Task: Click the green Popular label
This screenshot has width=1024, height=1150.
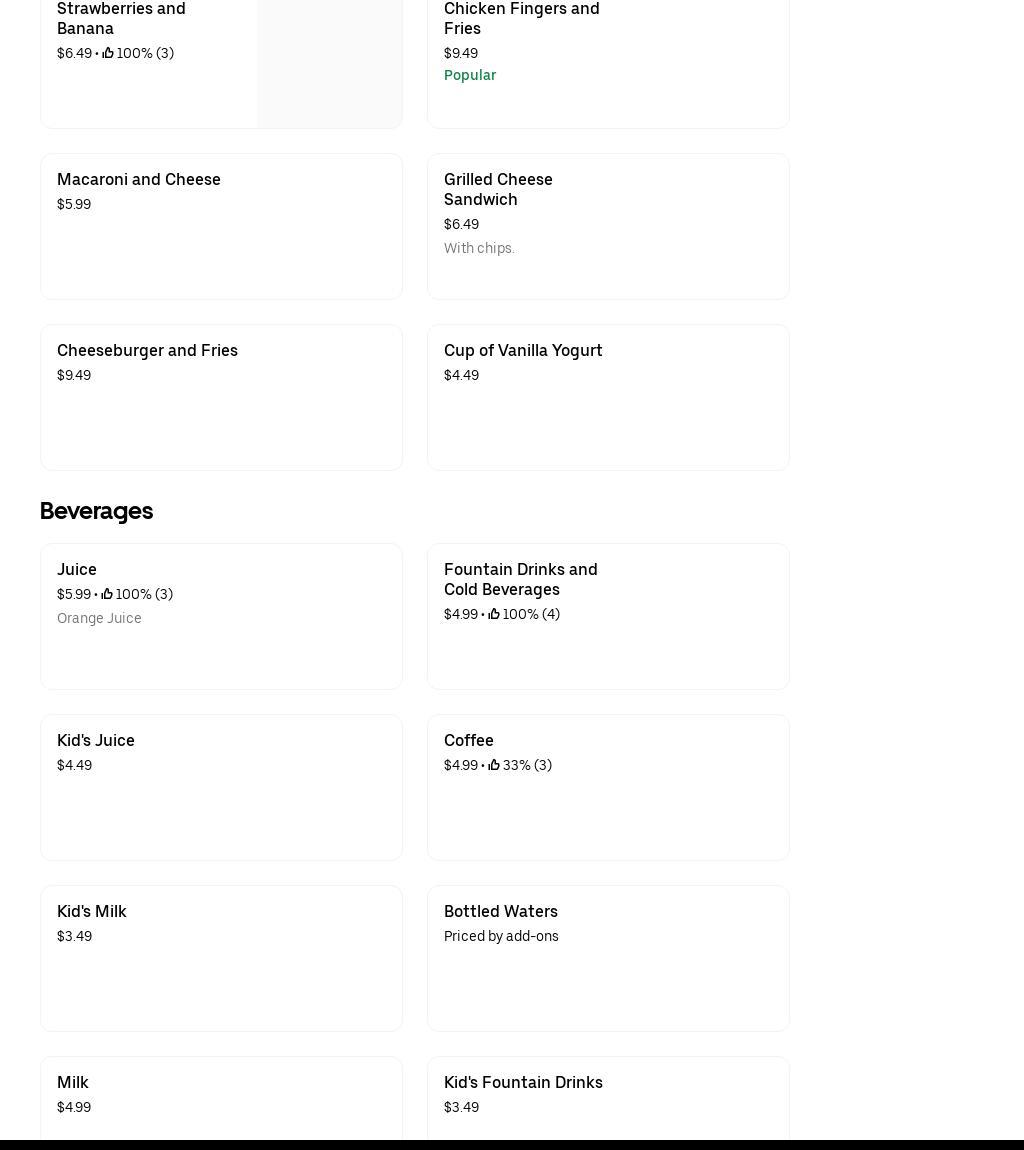Action: point(470,76)
